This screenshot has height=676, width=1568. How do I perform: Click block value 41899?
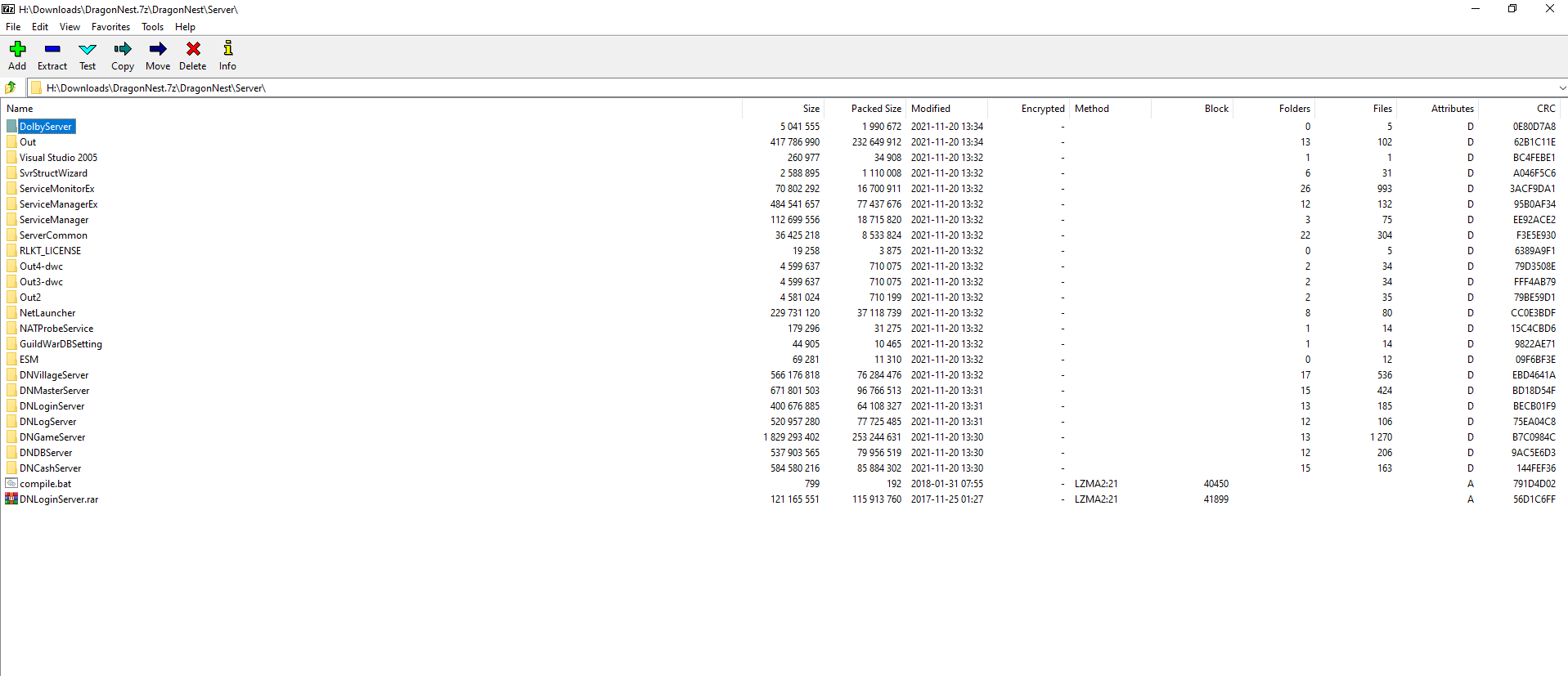coord(1215,499)
